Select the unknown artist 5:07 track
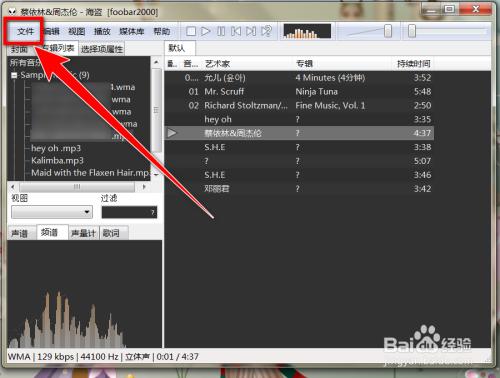This screenshot has width=500, height=378. point(299,161)
